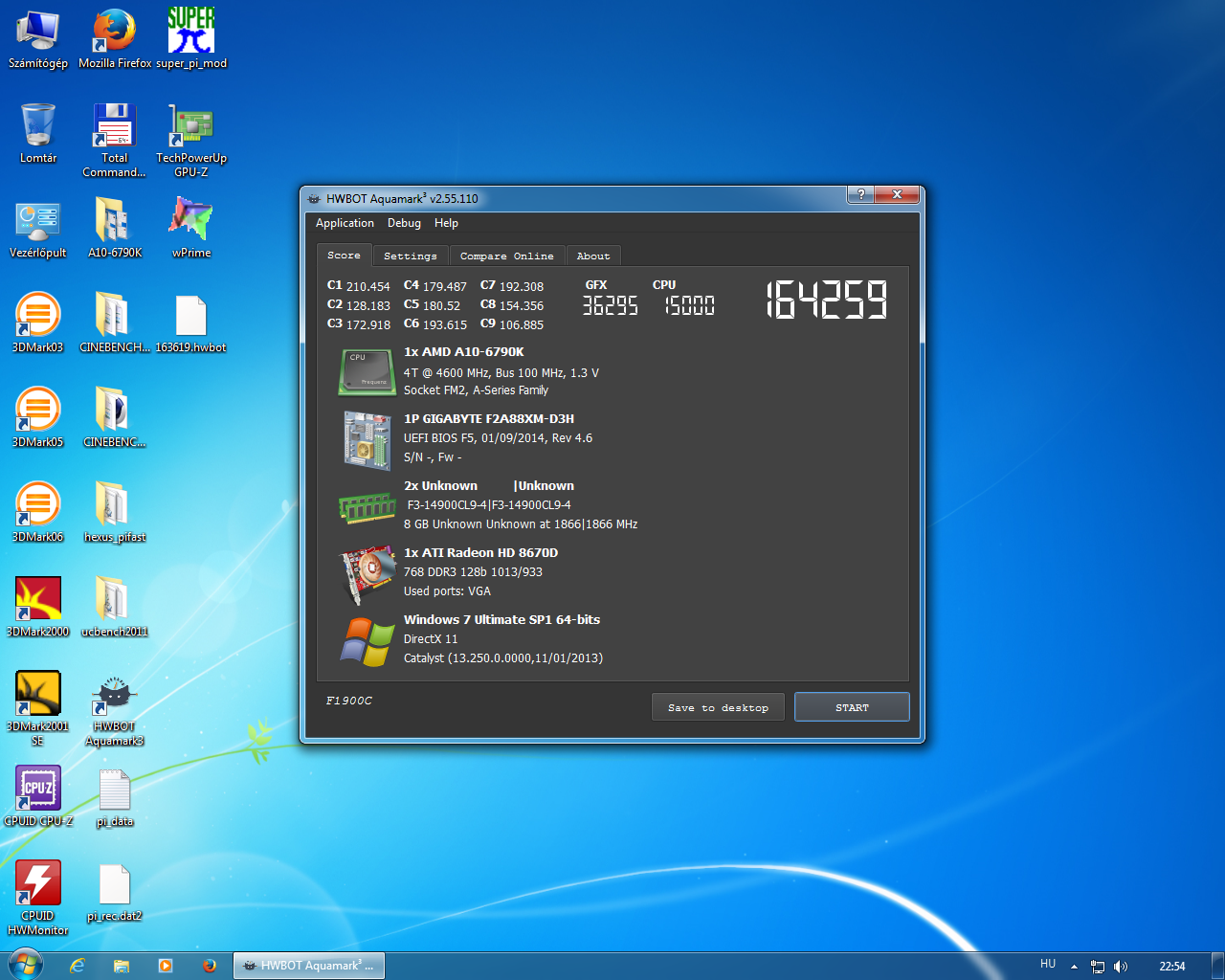Click the Windows logo icon in Aquamark
The image size is (1225, 980).
click(x=367, y=641)
